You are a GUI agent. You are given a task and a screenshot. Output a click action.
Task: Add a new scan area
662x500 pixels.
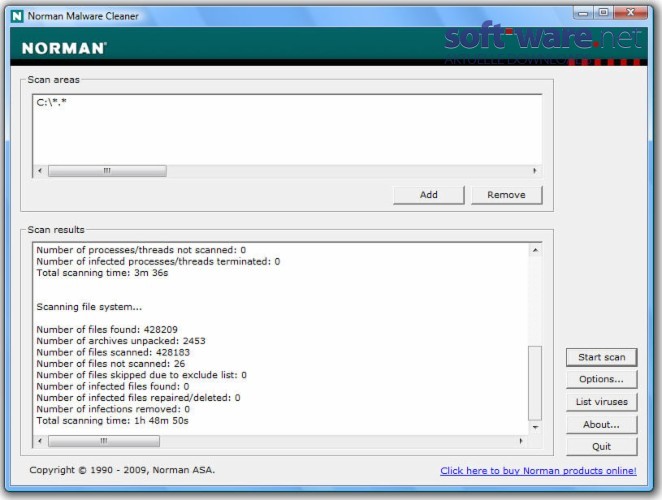429,195
